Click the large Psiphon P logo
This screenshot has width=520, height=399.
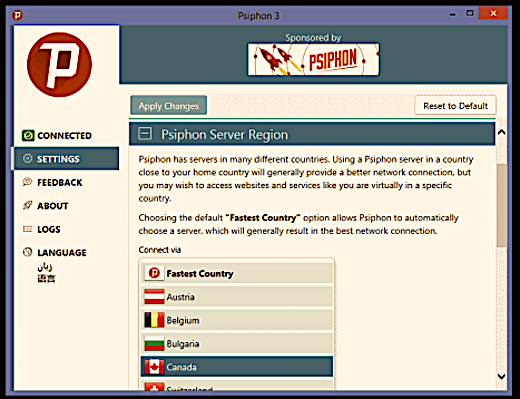pyautogui.click(x=60, y=65)
